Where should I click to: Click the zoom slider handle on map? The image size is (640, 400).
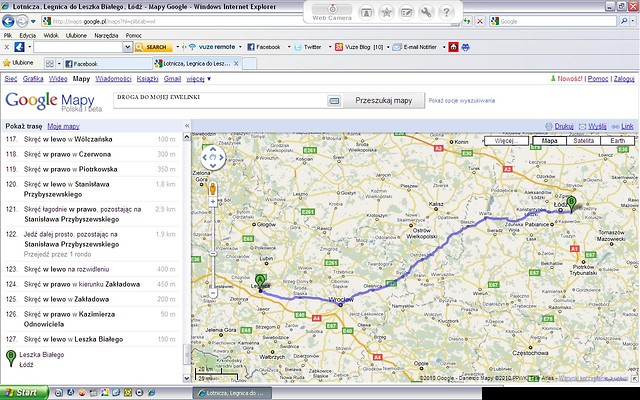pos(213,253)
